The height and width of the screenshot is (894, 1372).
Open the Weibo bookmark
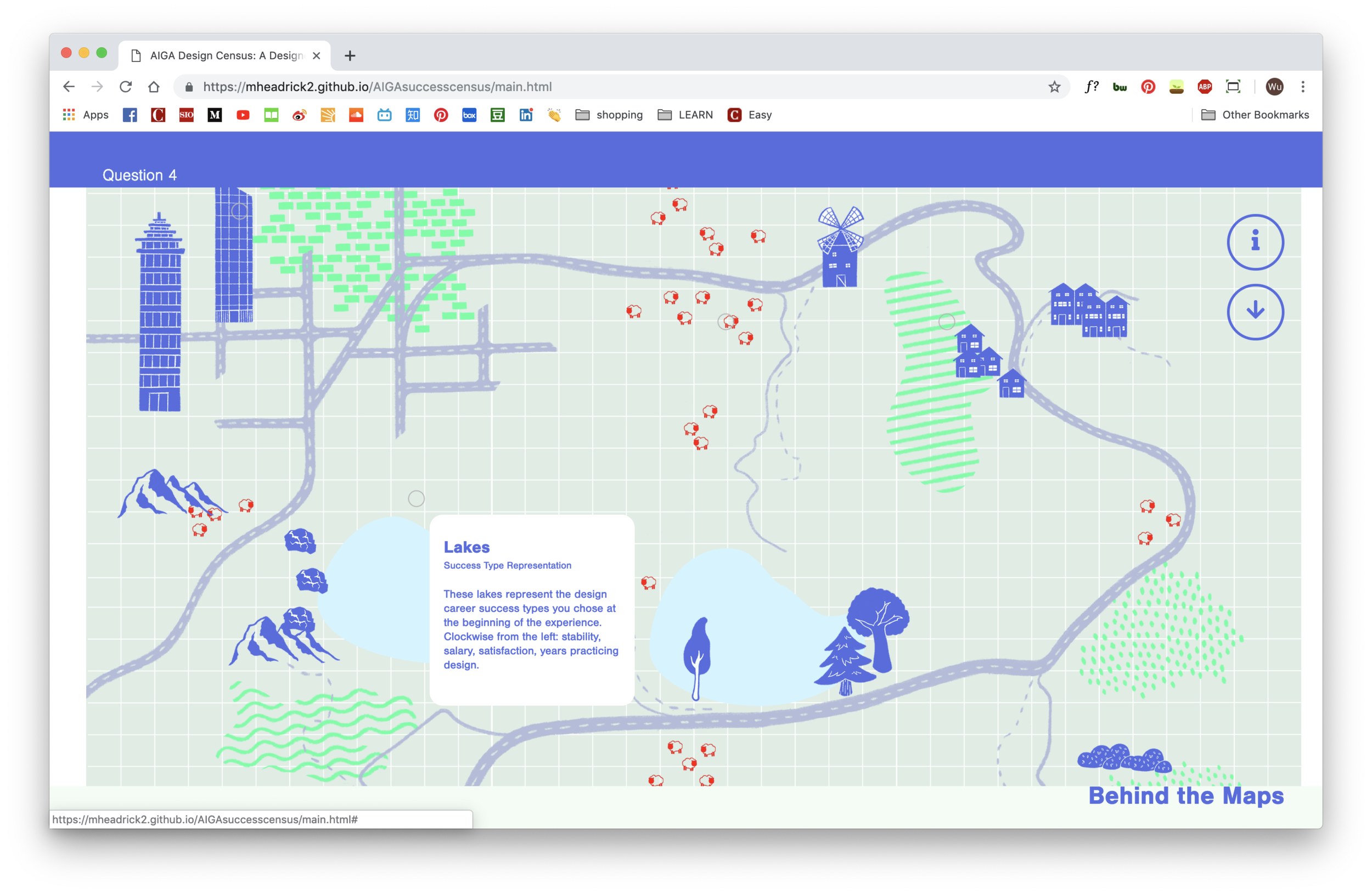[x=299, y=115]
